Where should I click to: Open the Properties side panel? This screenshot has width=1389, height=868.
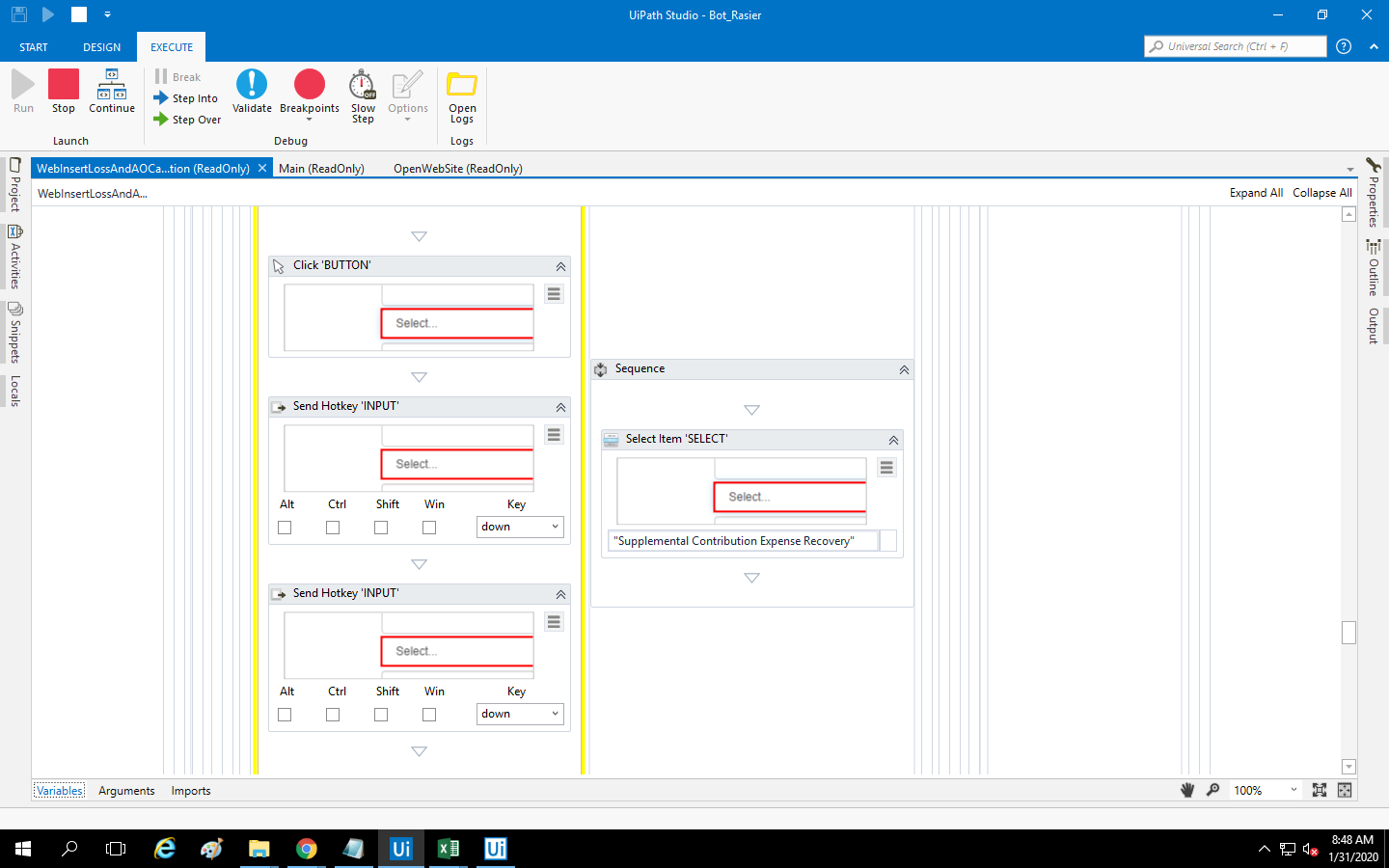point(1373,193)
